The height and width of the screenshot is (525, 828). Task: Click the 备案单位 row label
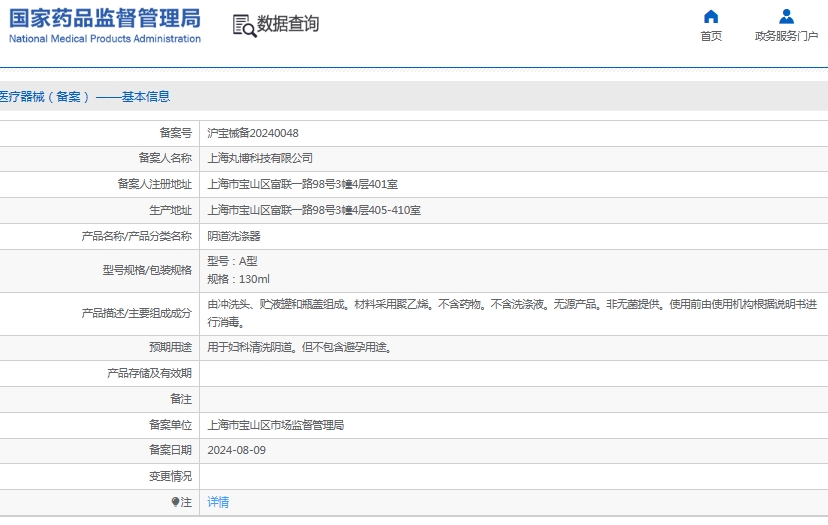click(x=171, y=425)
